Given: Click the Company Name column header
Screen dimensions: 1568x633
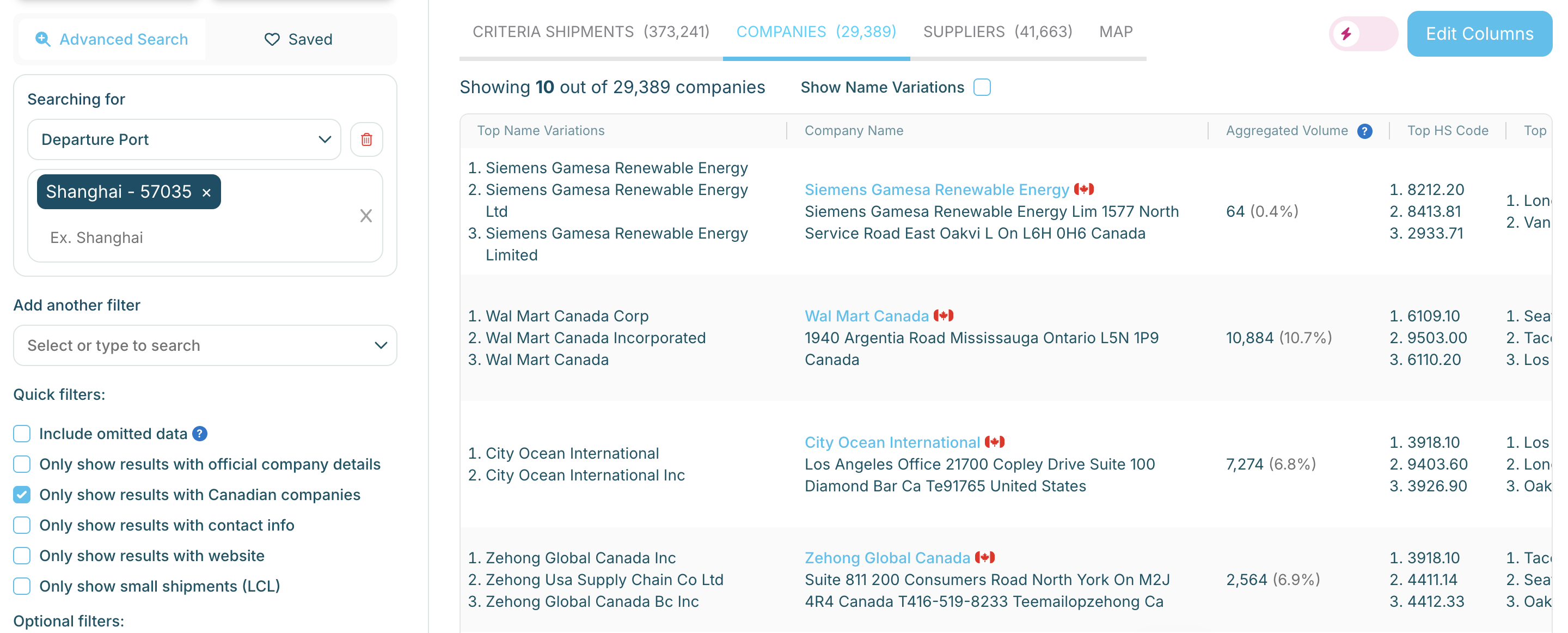Looking at the screenshot, I should [x=853, y=130].
